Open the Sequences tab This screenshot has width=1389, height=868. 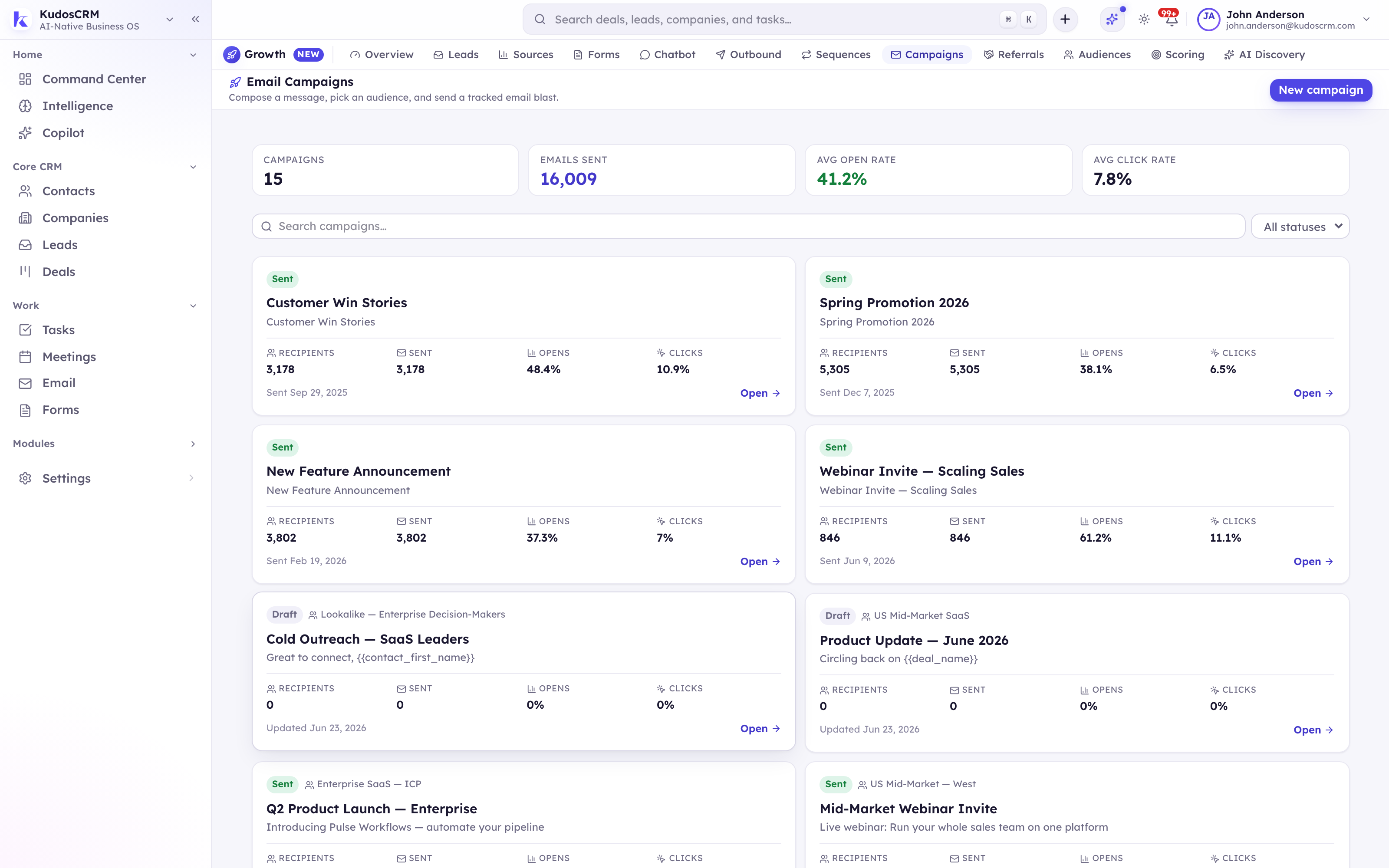pos(836,55)
